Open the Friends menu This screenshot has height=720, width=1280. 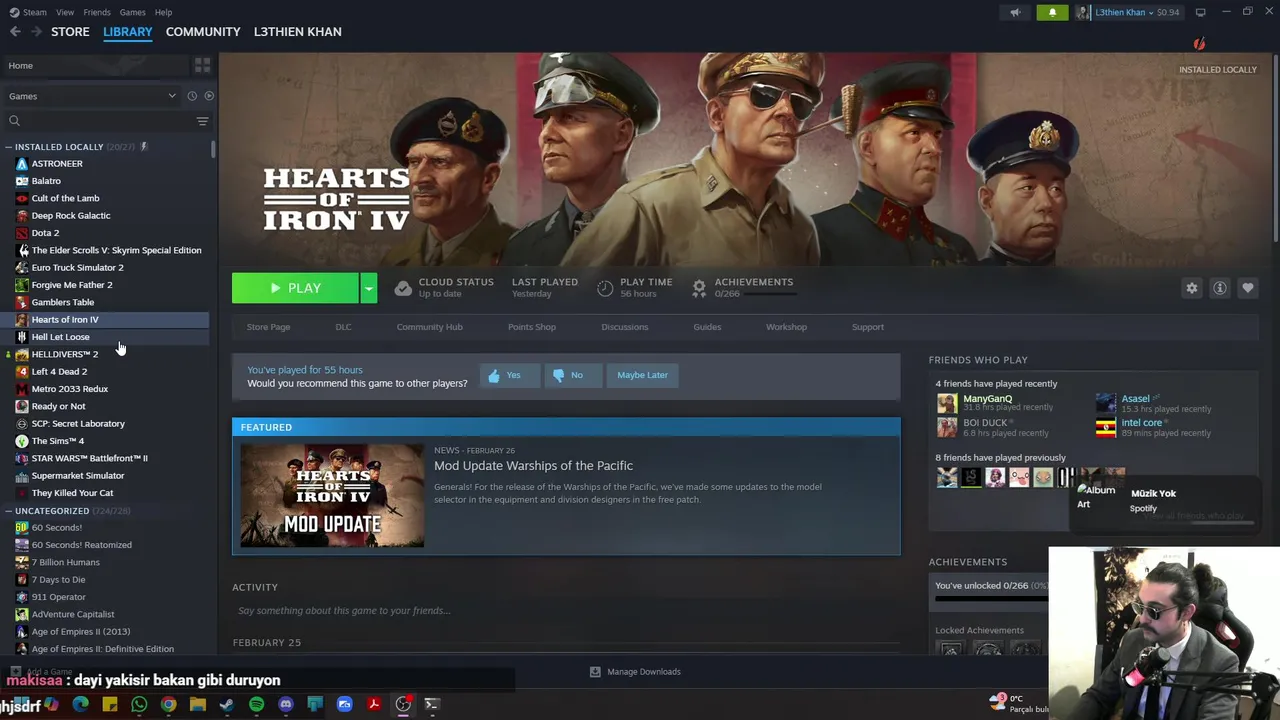point(97,12)
